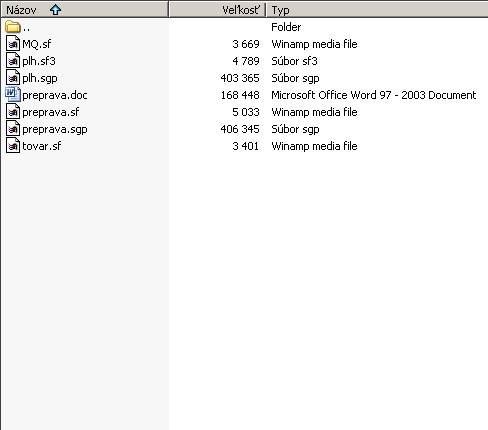Select the preprava.sgp file icon
Viewport: 488px width, 430px height.
click(13, 129)
